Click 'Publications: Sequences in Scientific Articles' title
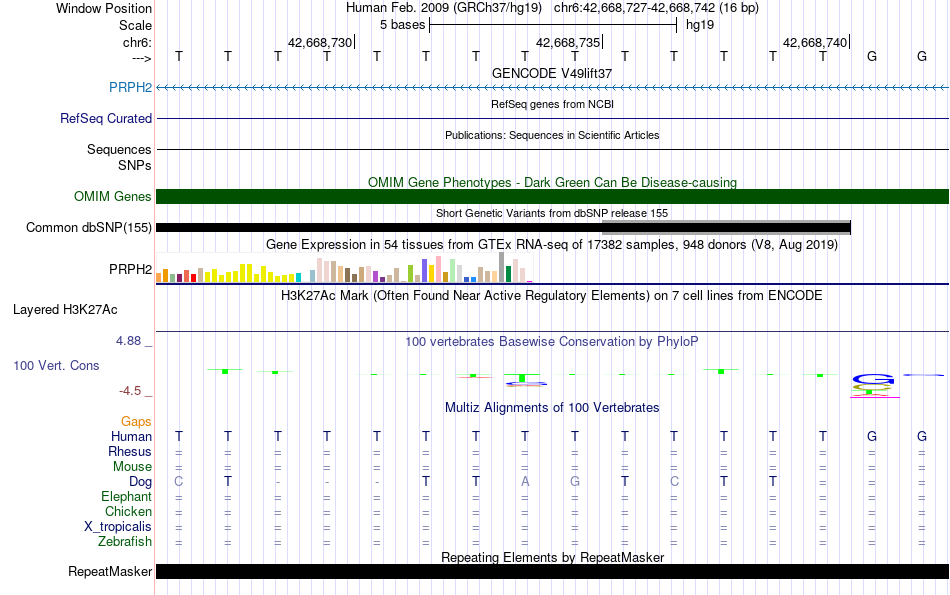Viewport: 950px width, 595px height. coord(552,135)
